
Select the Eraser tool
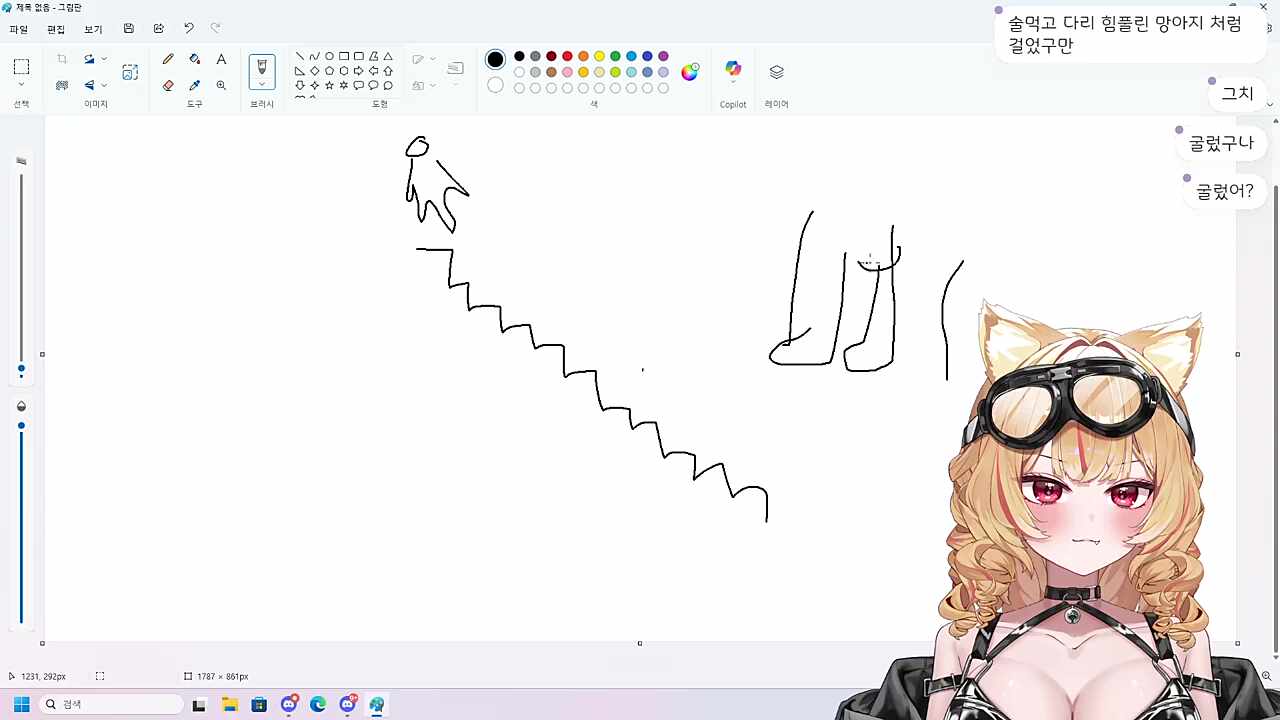[168, 85]
